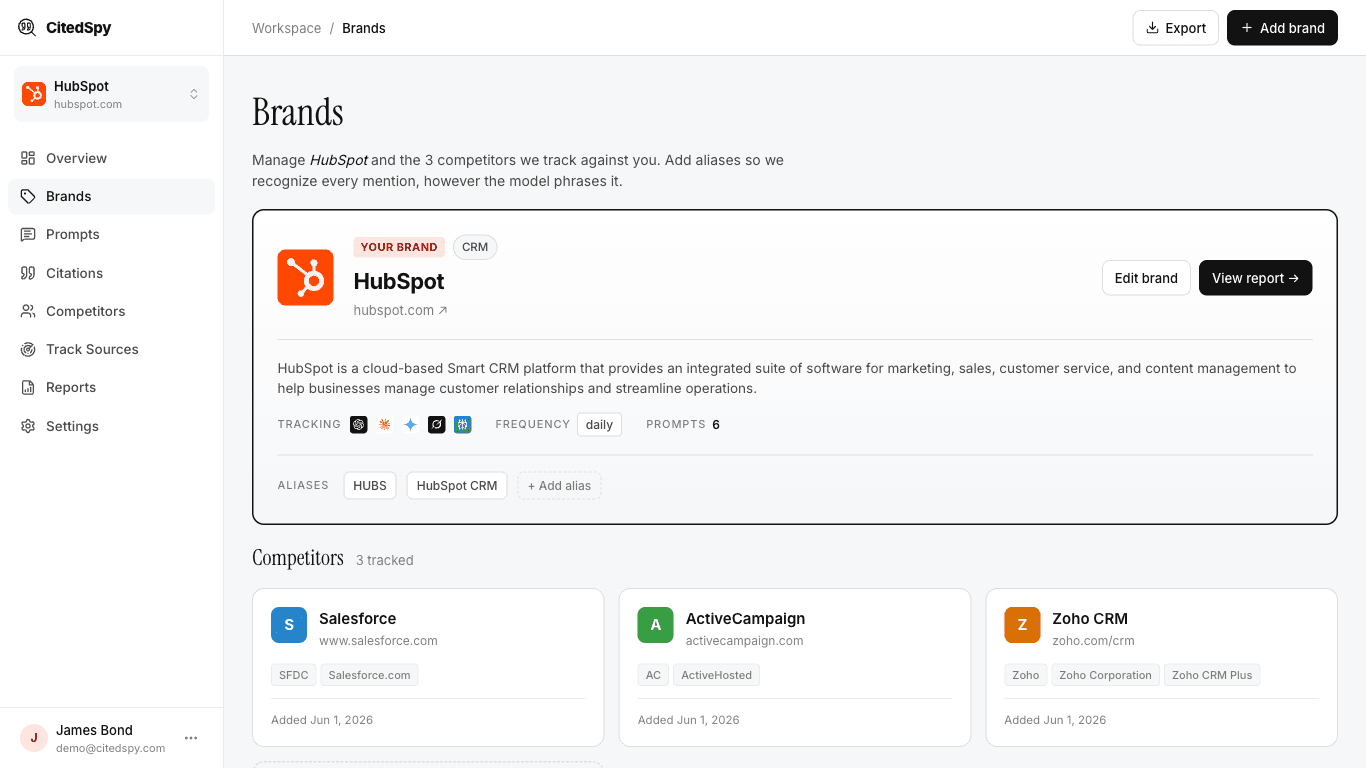This screenshot has height=768, width=1366.
Task: Click the Zoho CRM Plus alias tag
Action: coord(1212,675)
